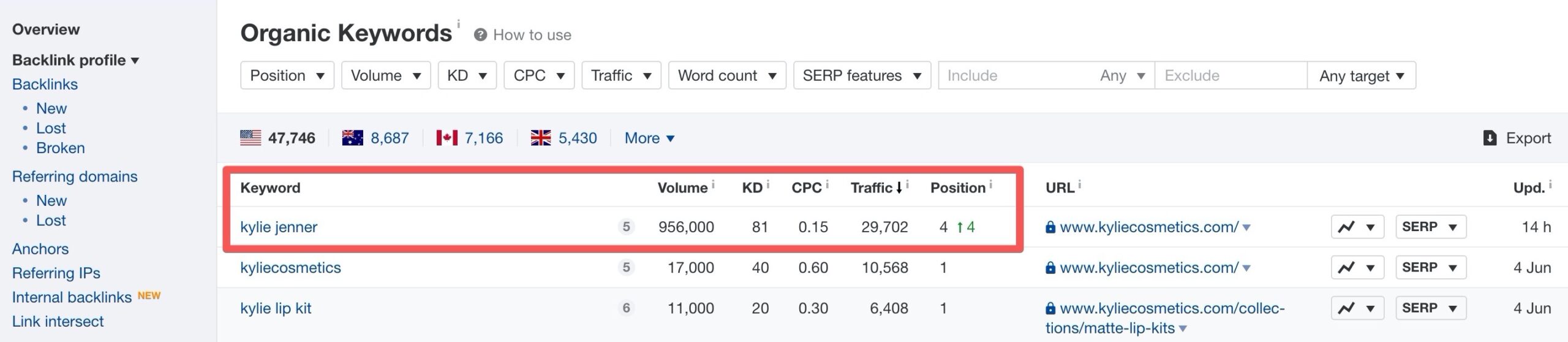Open the Word count filter dropdown
Screen dimensions: 1568x342
[x=727, y=75]
